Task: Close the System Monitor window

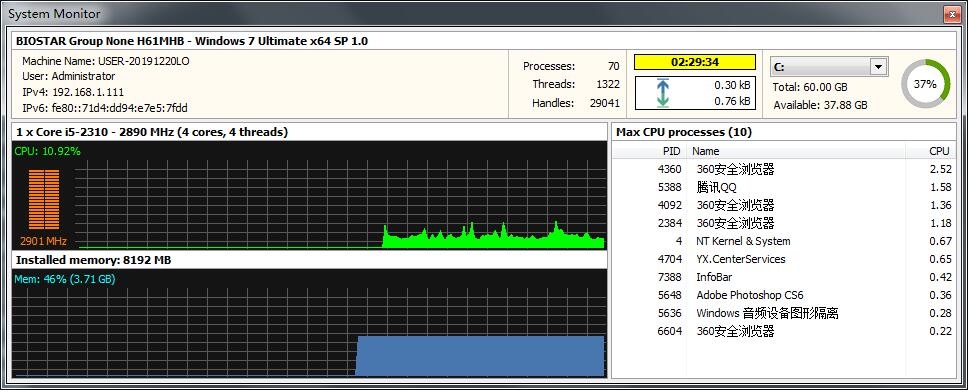Action: click(951, 13)
